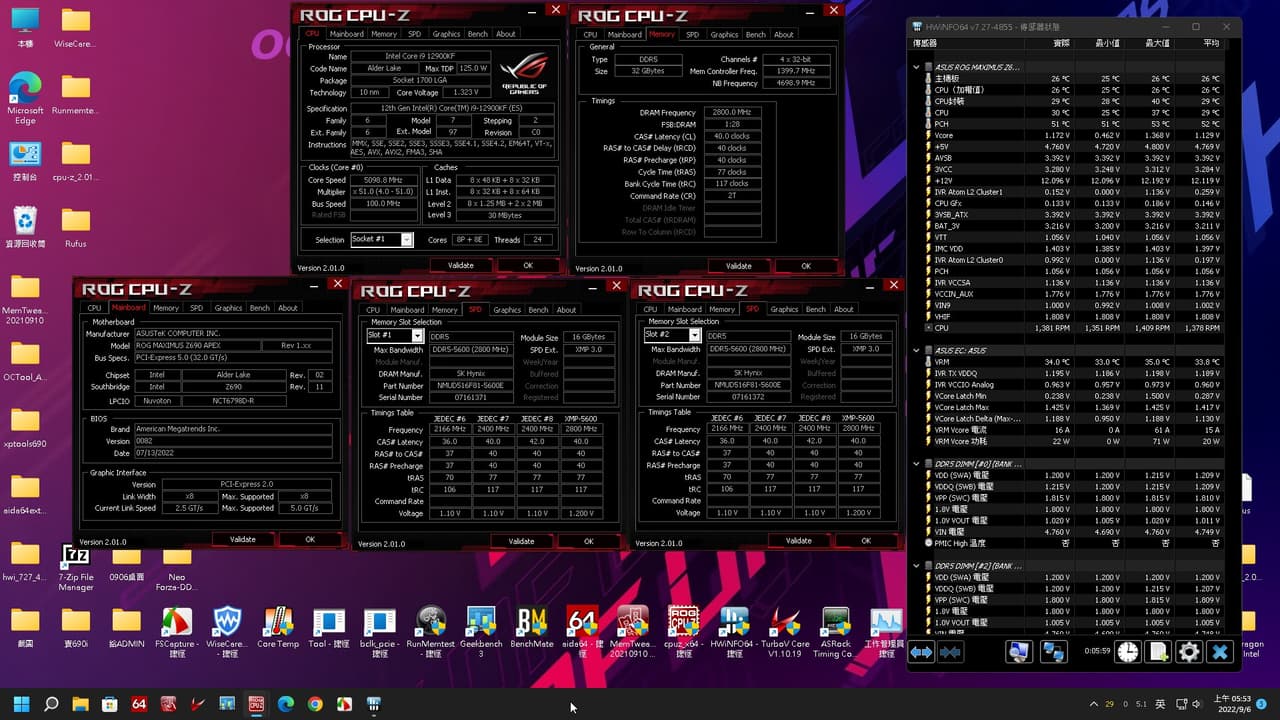
Task: Open WiseCare shield desktop shortcut
Action: pos(227,630)
